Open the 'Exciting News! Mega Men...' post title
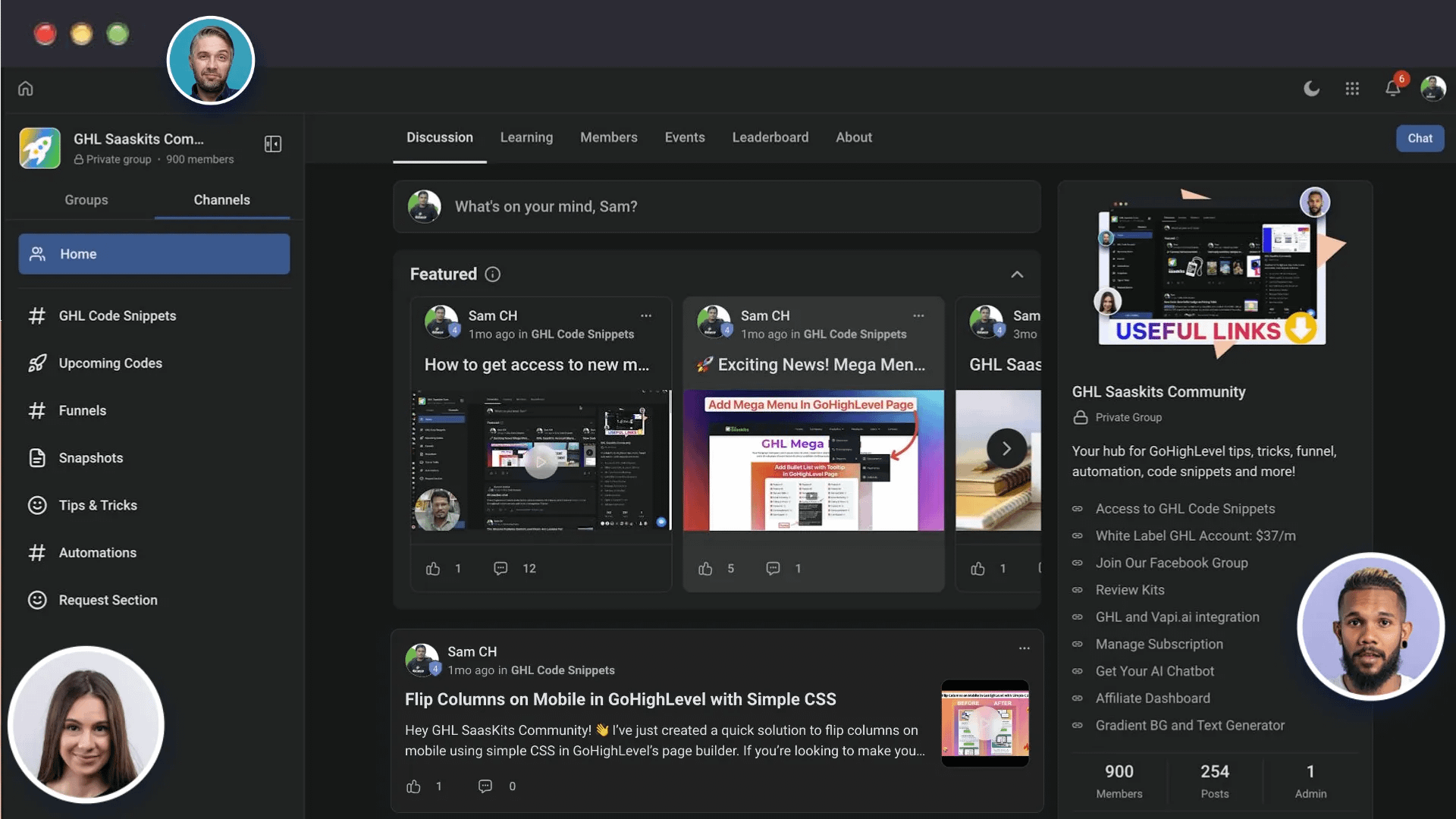Viewport: 1456px width, 819px height. (811, 366)
